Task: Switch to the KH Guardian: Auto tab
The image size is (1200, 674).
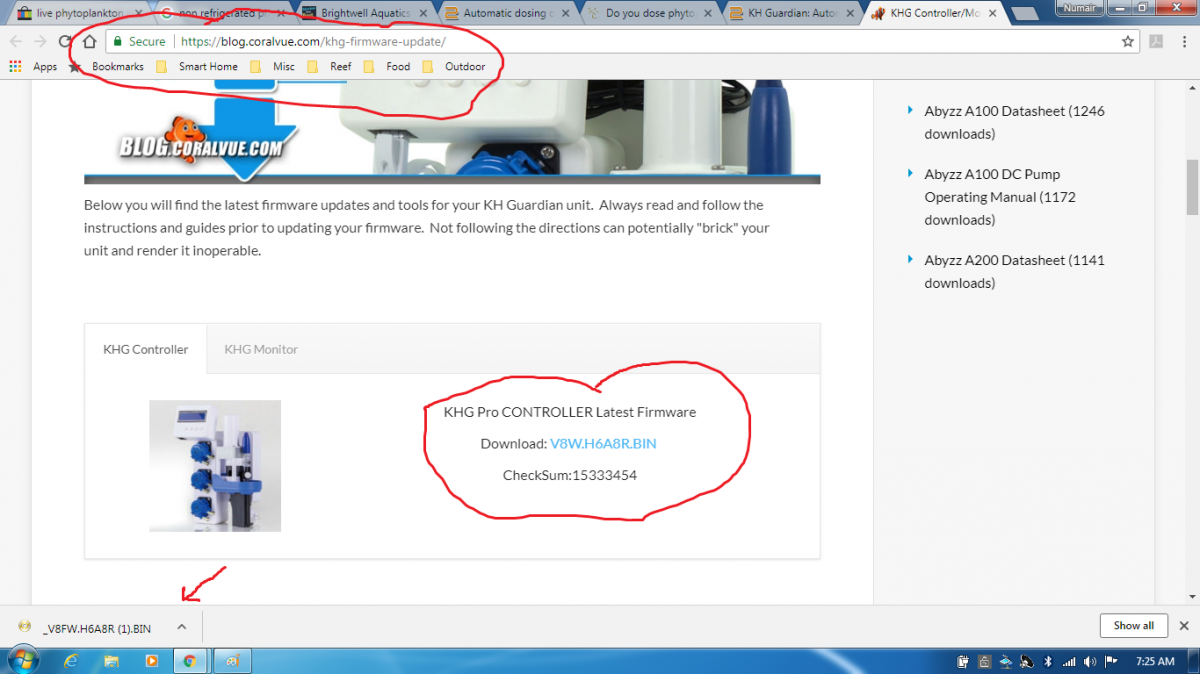Action: (x=790, y=14)
